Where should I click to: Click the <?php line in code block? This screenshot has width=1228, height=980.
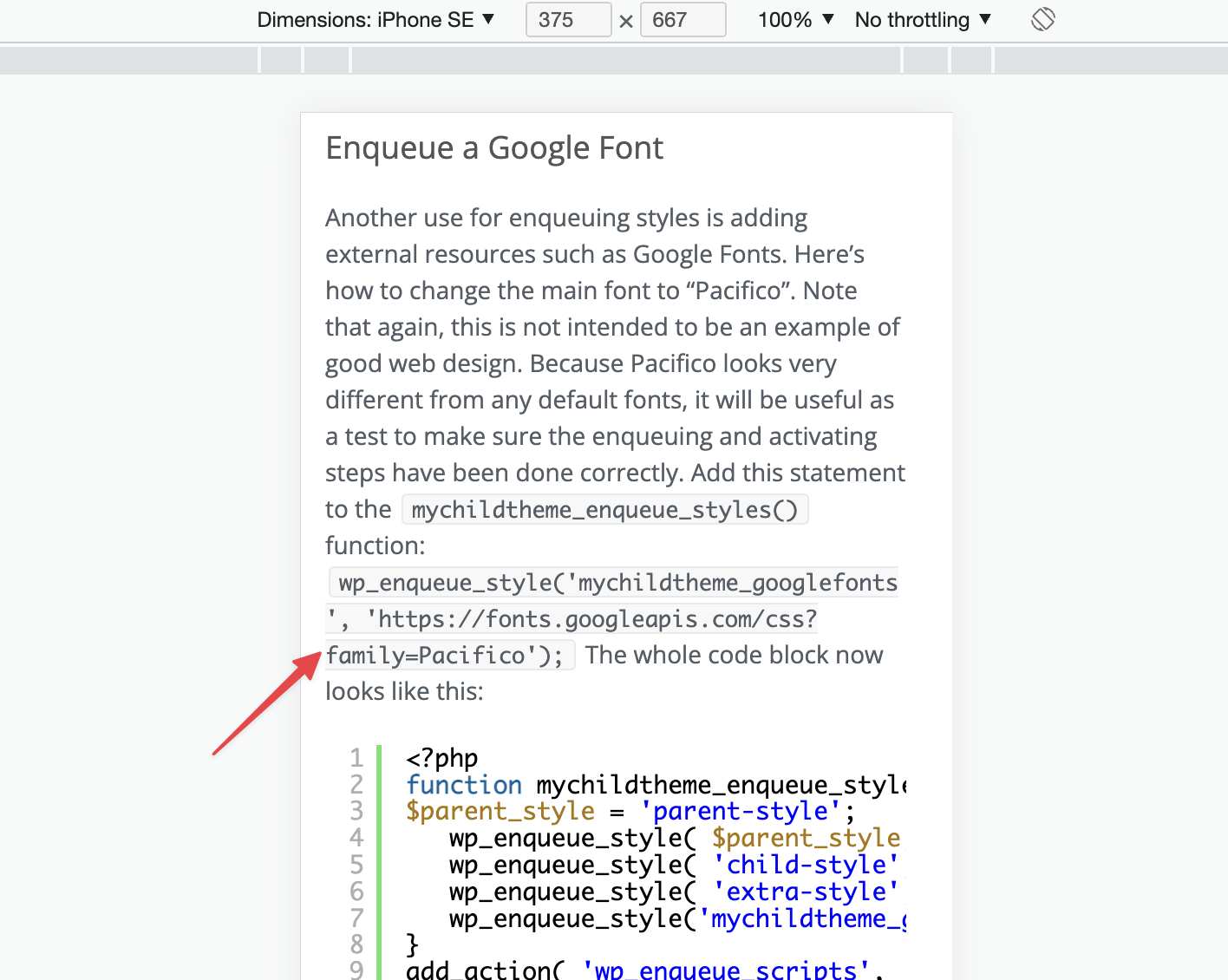point(442,758)
